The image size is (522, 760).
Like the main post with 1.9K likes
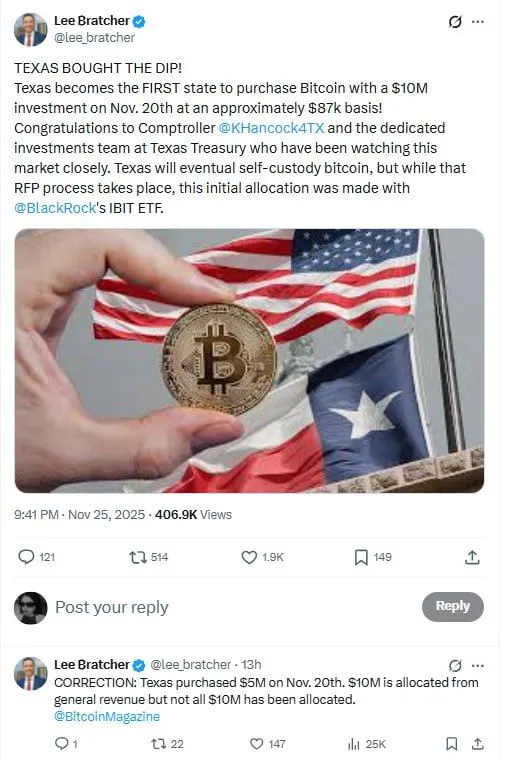pyautogui.click(x=249, y=557)
